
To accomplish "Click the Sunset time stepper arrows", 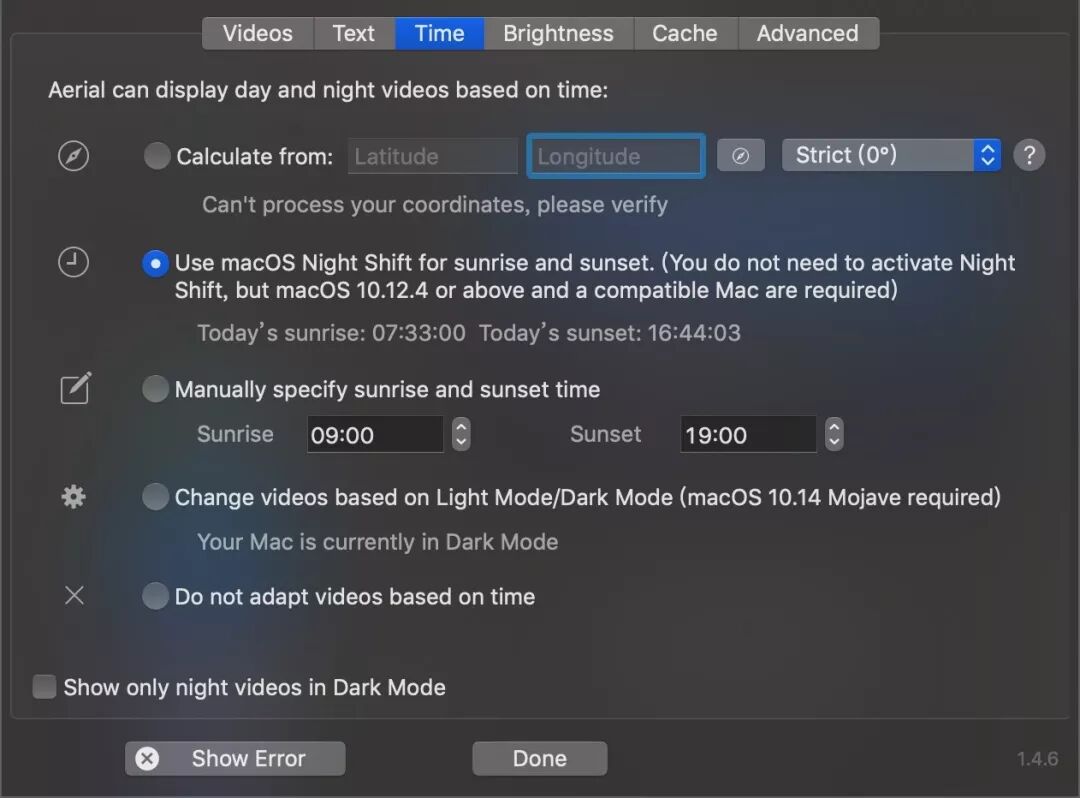I will [834, 434].
